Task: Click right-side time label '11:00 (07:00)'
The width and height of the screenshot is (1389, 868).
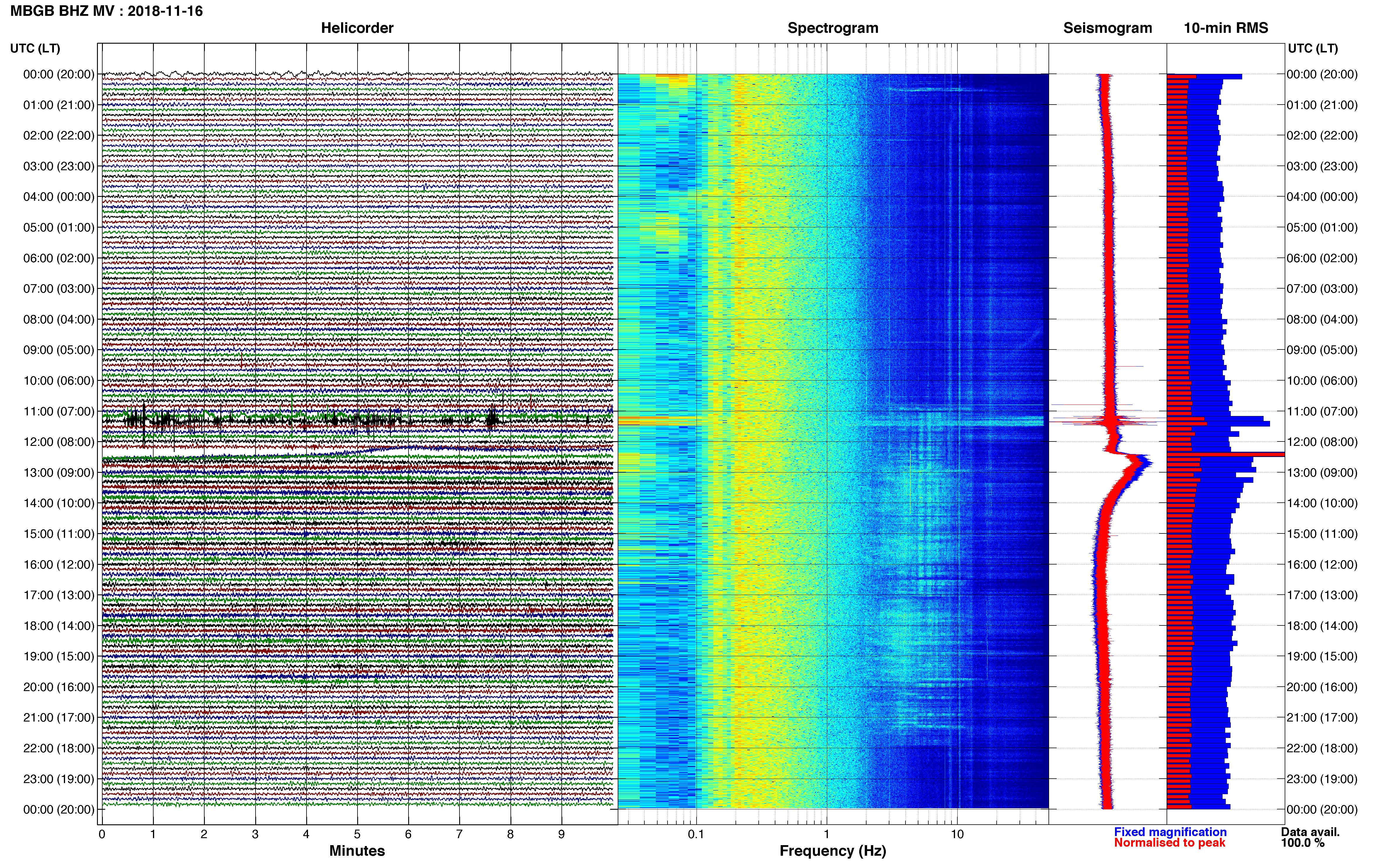Action: click(1322, 411)
